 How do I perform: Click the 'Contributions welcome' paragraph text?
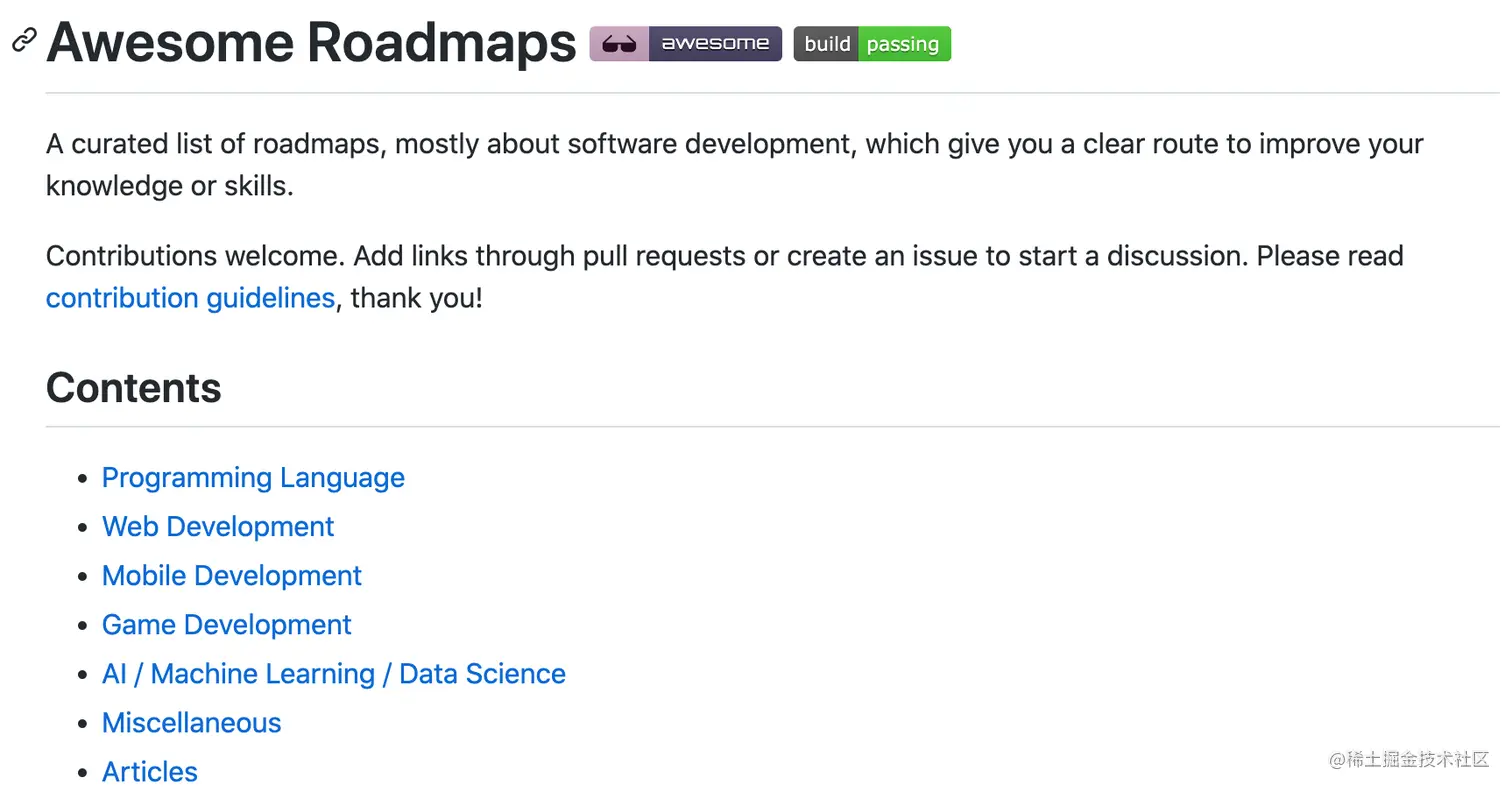(x=725, y=277)
